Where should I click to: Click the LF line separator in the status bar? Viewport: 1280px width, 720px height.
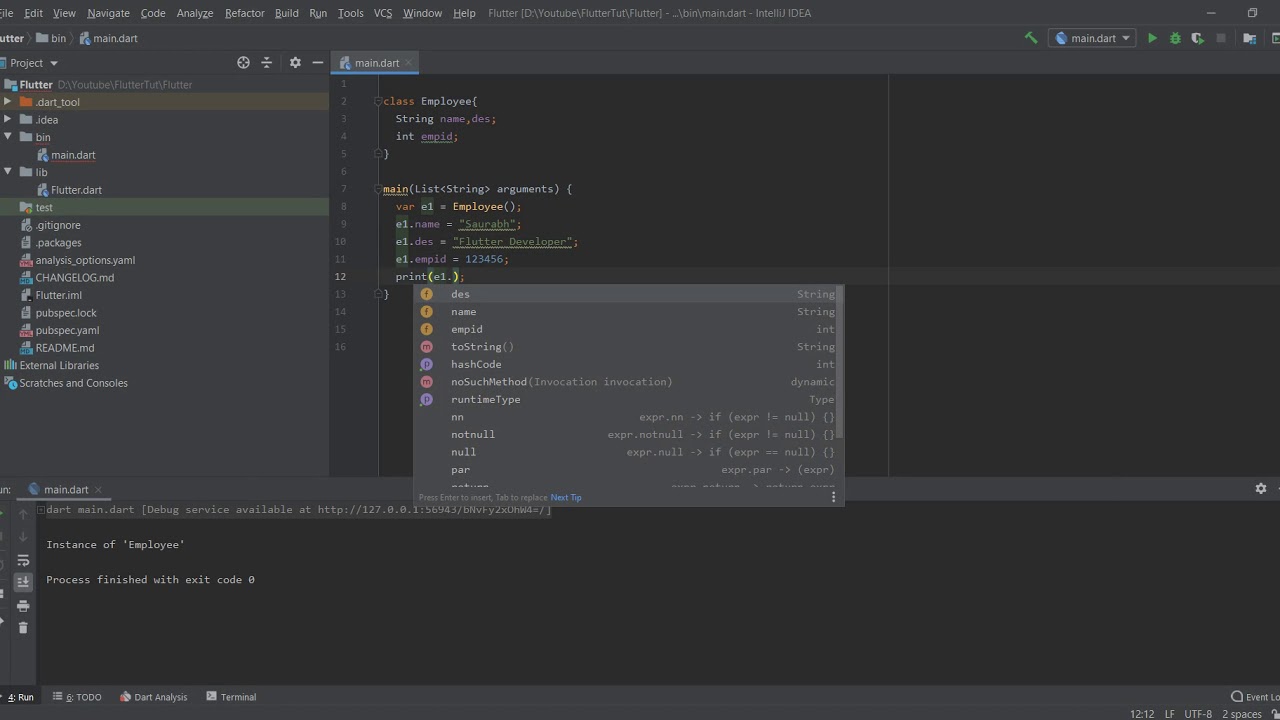coord(1170,714)
